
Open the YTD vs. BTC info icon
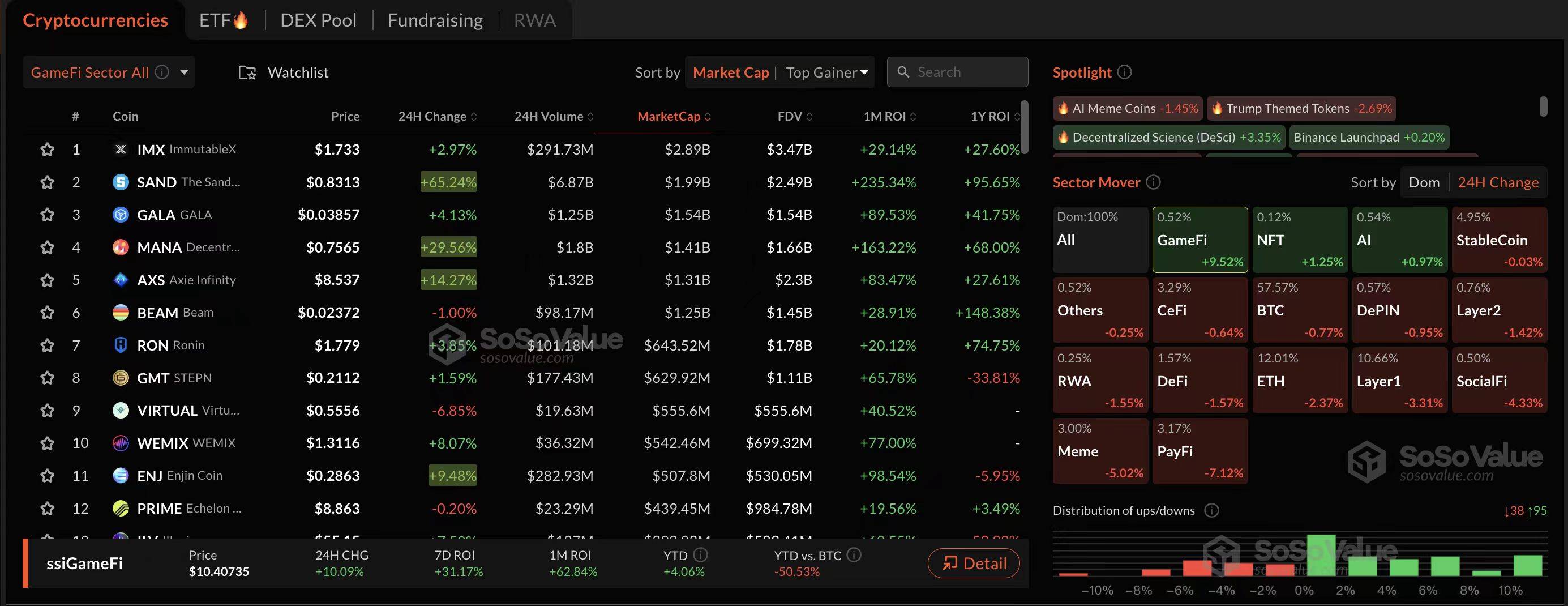[x=854, y=555]
